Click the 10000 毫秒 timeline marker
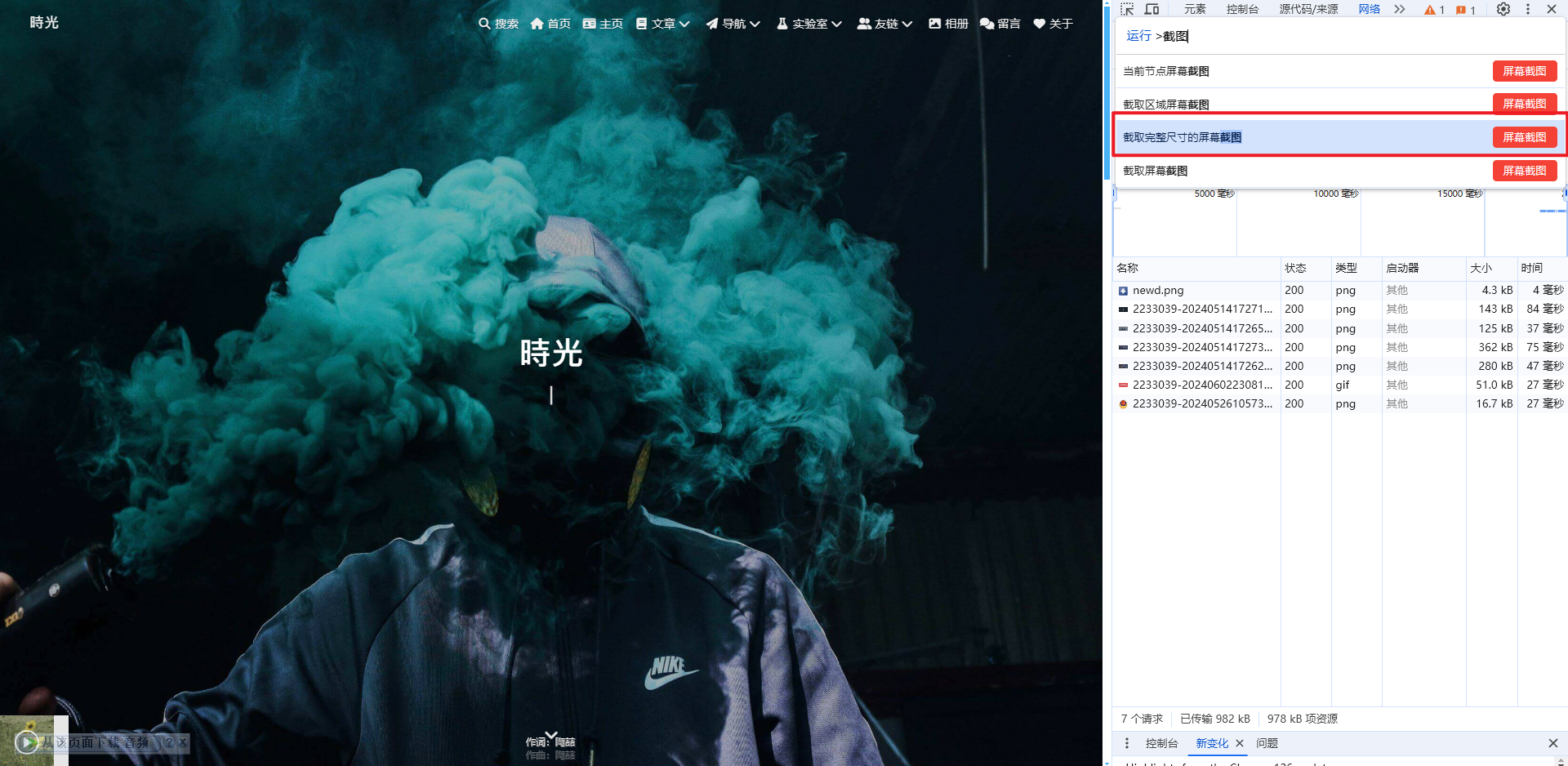1568x766 pixels. [1335, 194]
